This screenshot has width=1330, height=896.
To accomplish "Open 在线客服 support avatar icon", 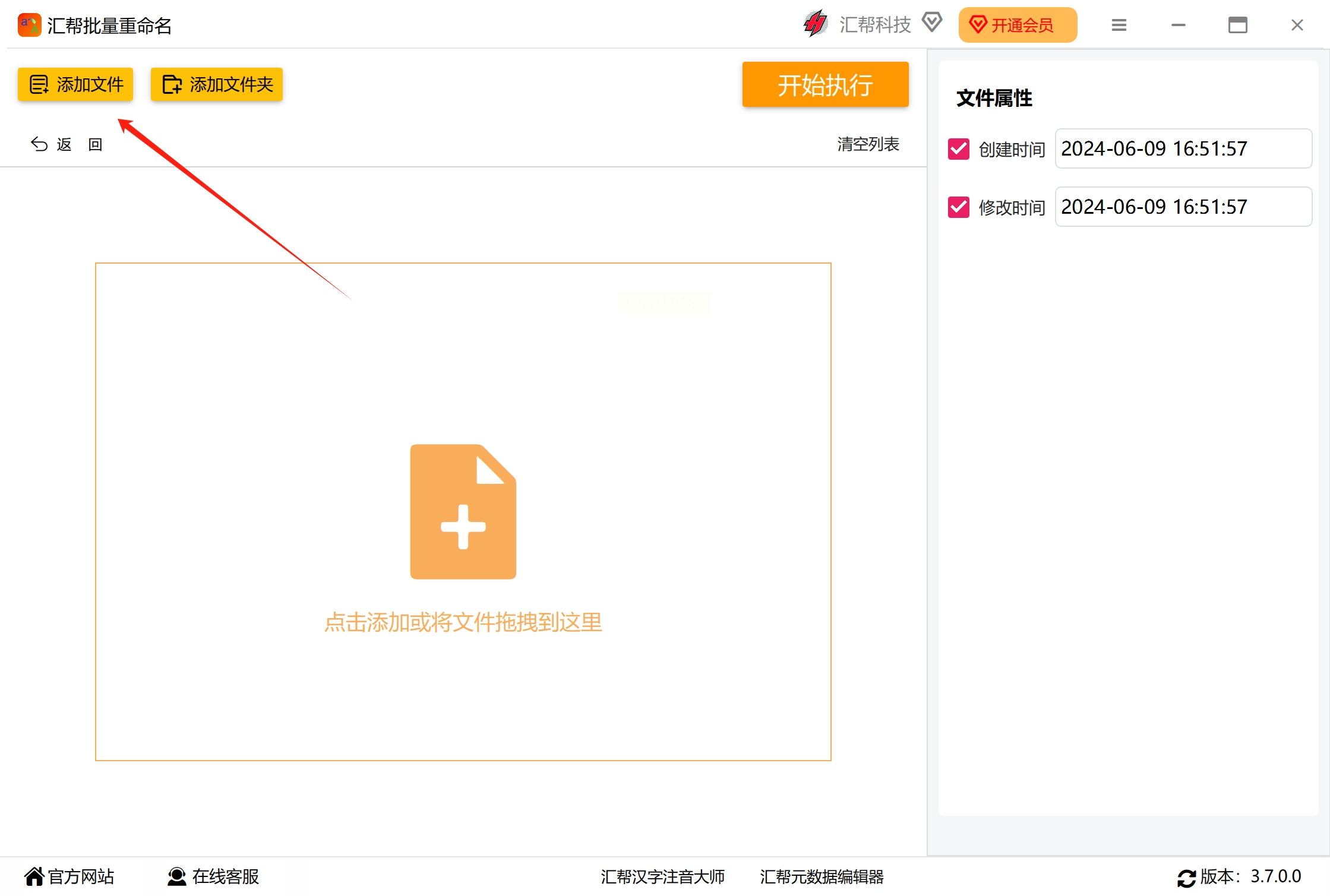I will (176, 876).
